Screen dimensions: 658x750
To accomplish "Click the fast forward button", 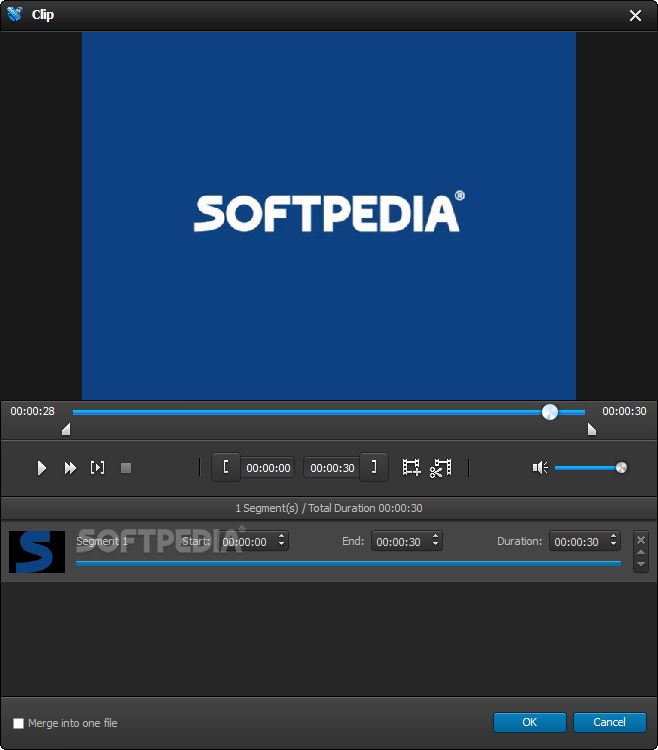I will coord(70,468).
